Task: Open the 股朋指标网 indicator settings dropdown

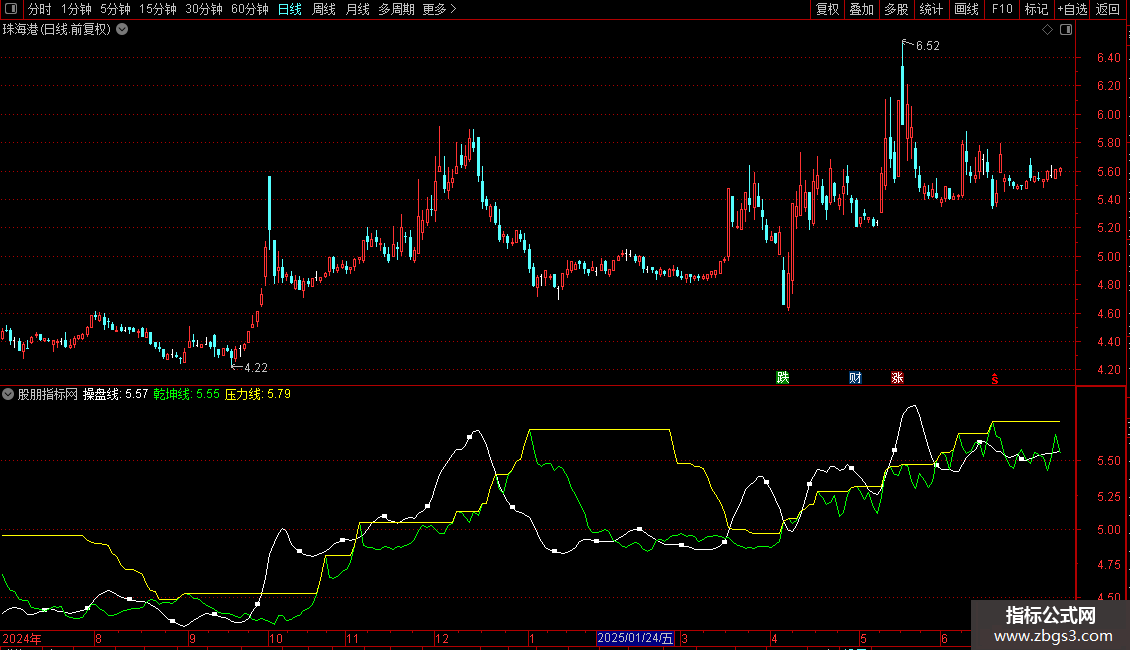Action: pos(8,394)
